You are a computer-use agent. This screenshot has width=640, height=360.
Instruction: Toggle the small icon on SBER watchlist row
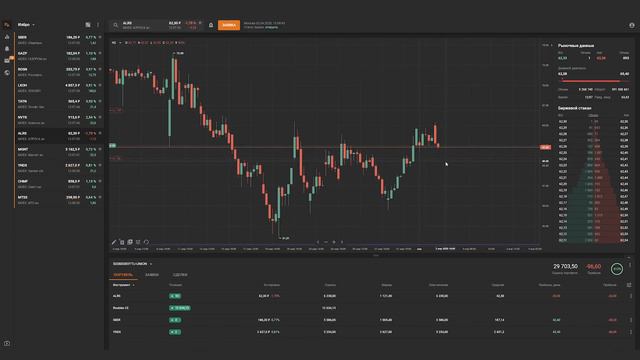[x=100, y=37]
